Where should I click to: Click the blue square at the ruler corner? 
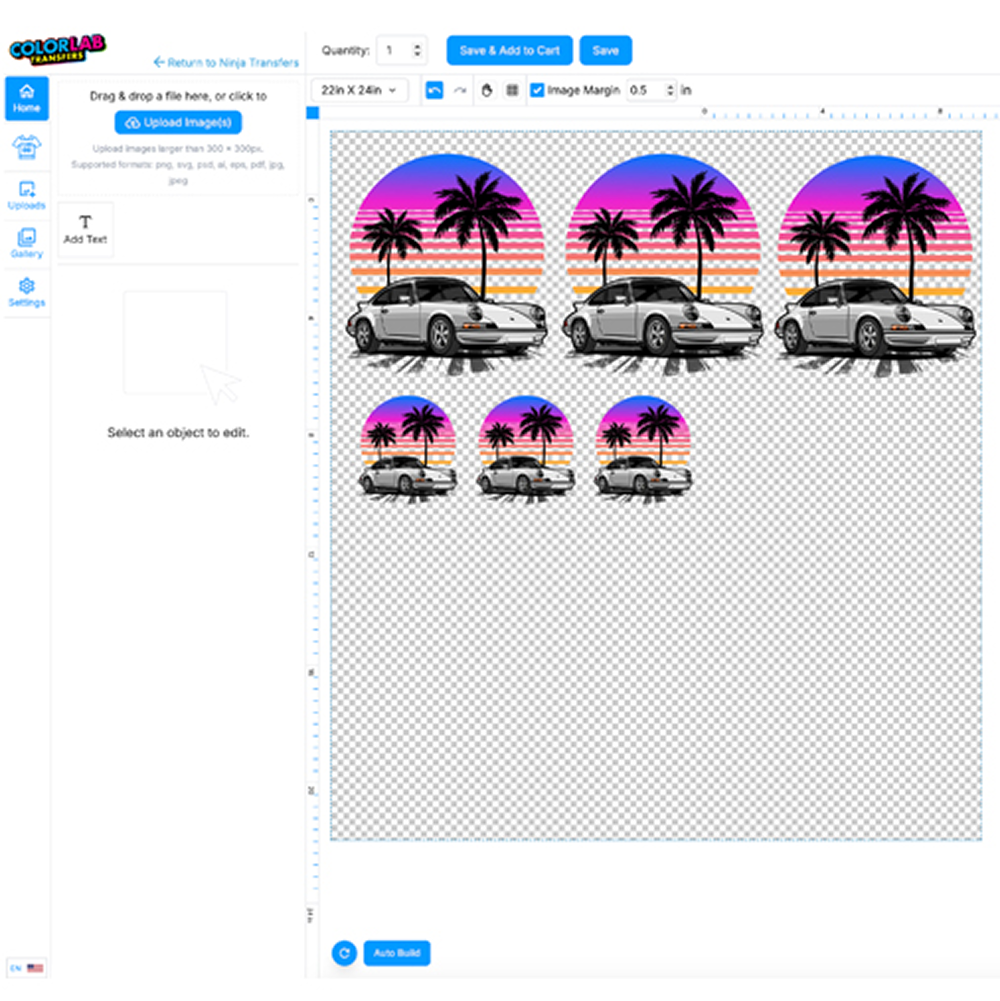click(x=312, y=113)
